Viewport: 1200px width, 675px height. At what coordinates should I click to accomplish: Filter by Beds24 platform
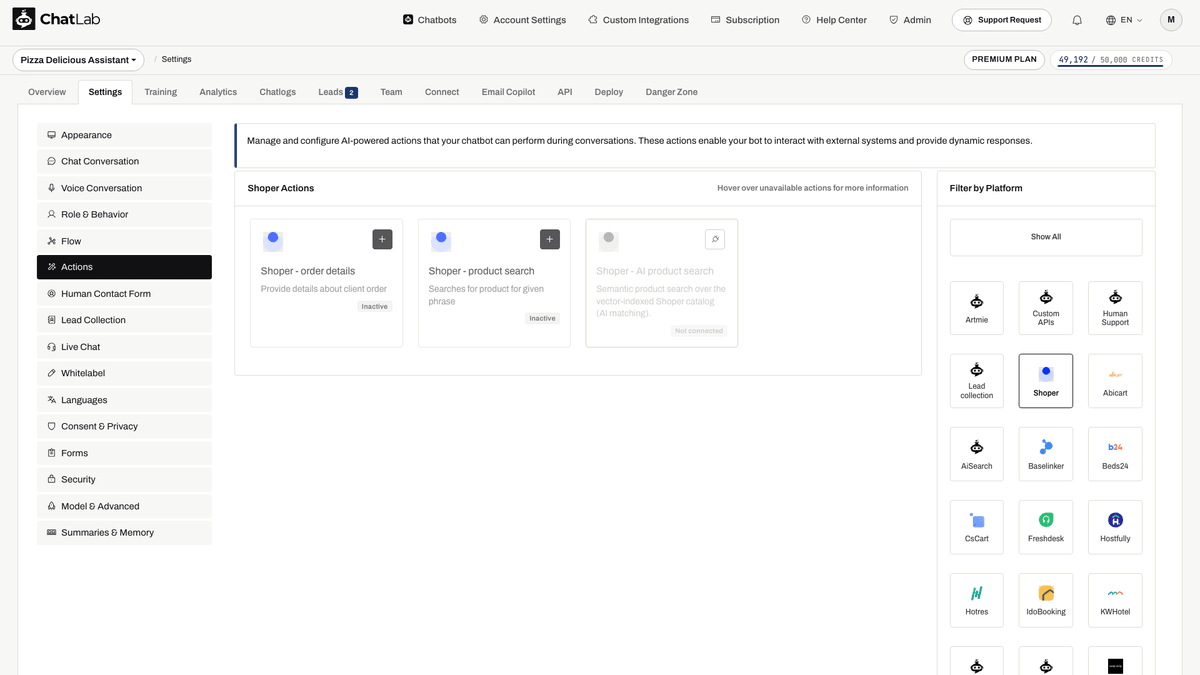1115,454
